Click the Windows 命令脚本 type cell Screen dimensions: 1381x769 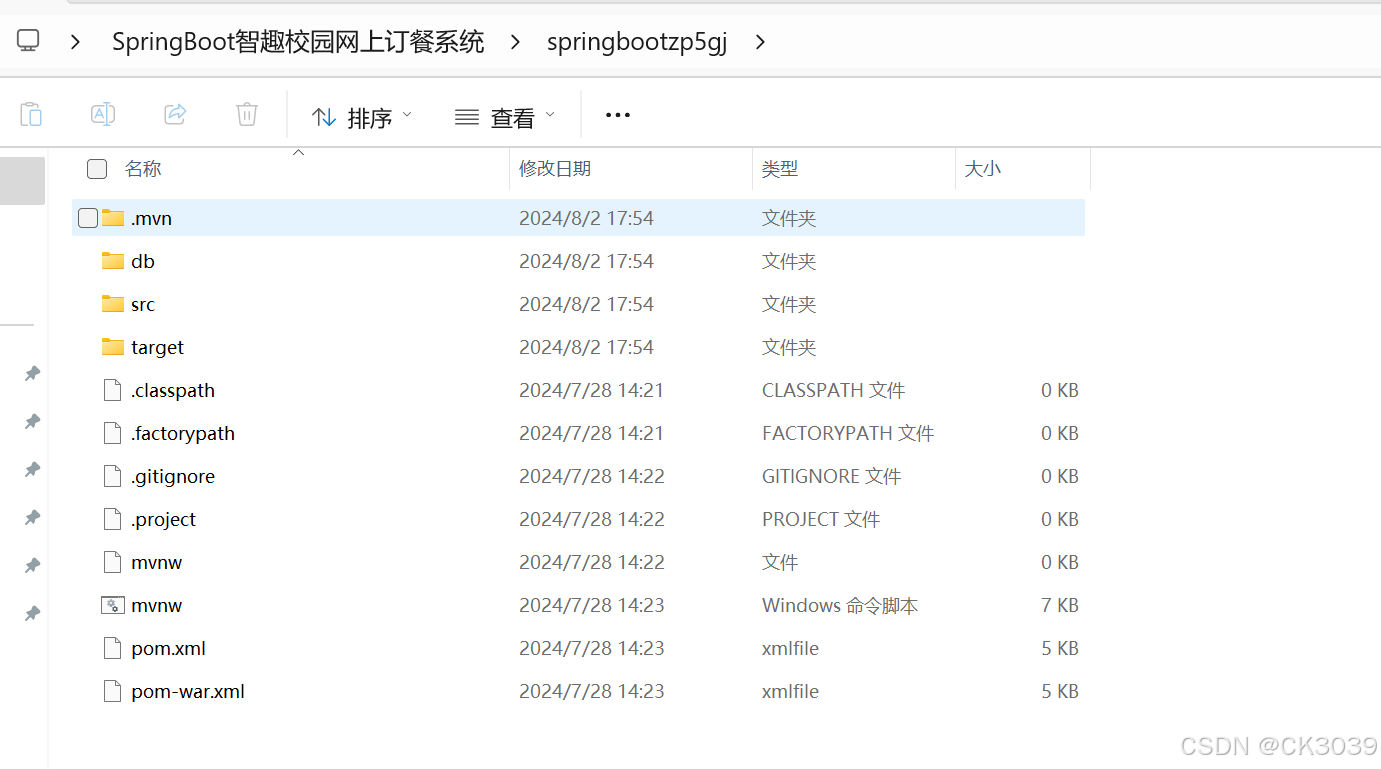[840, 605]
